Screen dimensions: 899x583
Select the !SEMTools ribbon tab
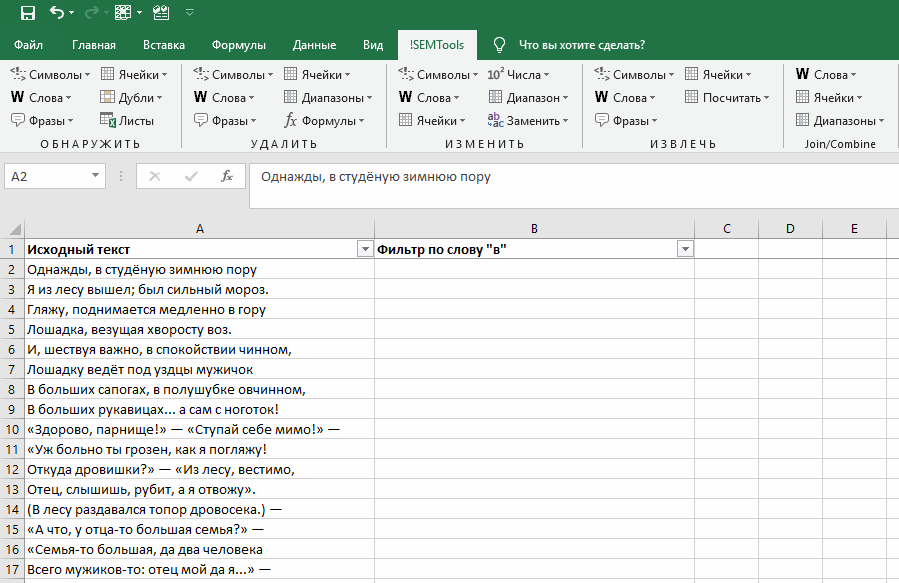(x=437, y=45)
